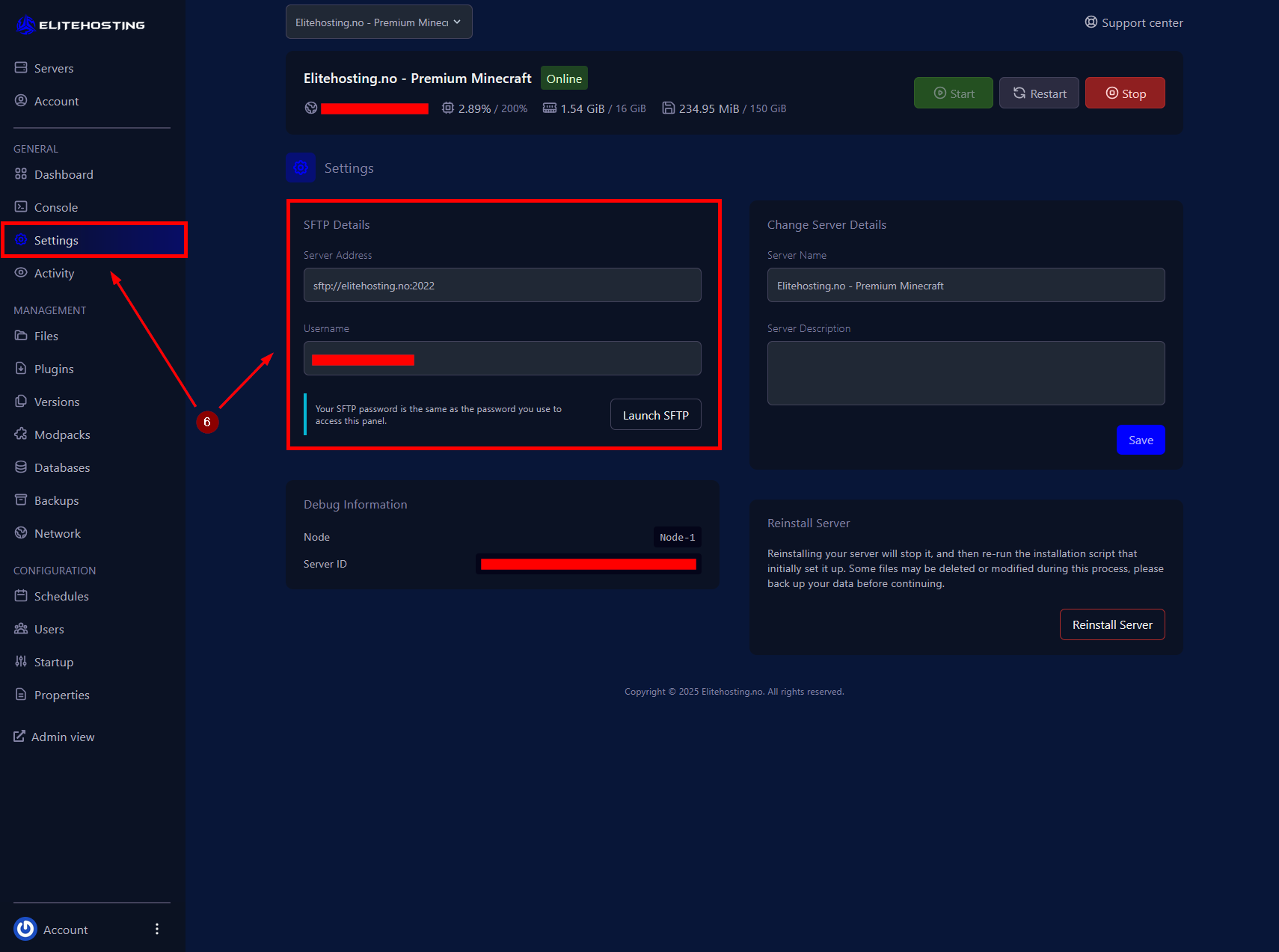Open Activity eye icon

tap(21, 273)
